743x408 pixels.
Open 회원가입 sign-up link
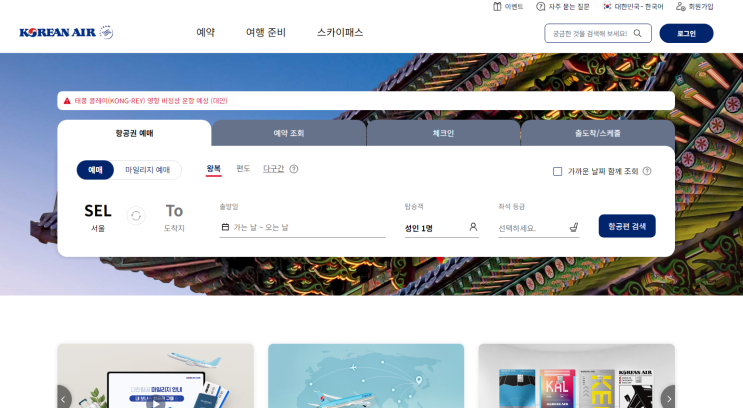click(694, 7)
